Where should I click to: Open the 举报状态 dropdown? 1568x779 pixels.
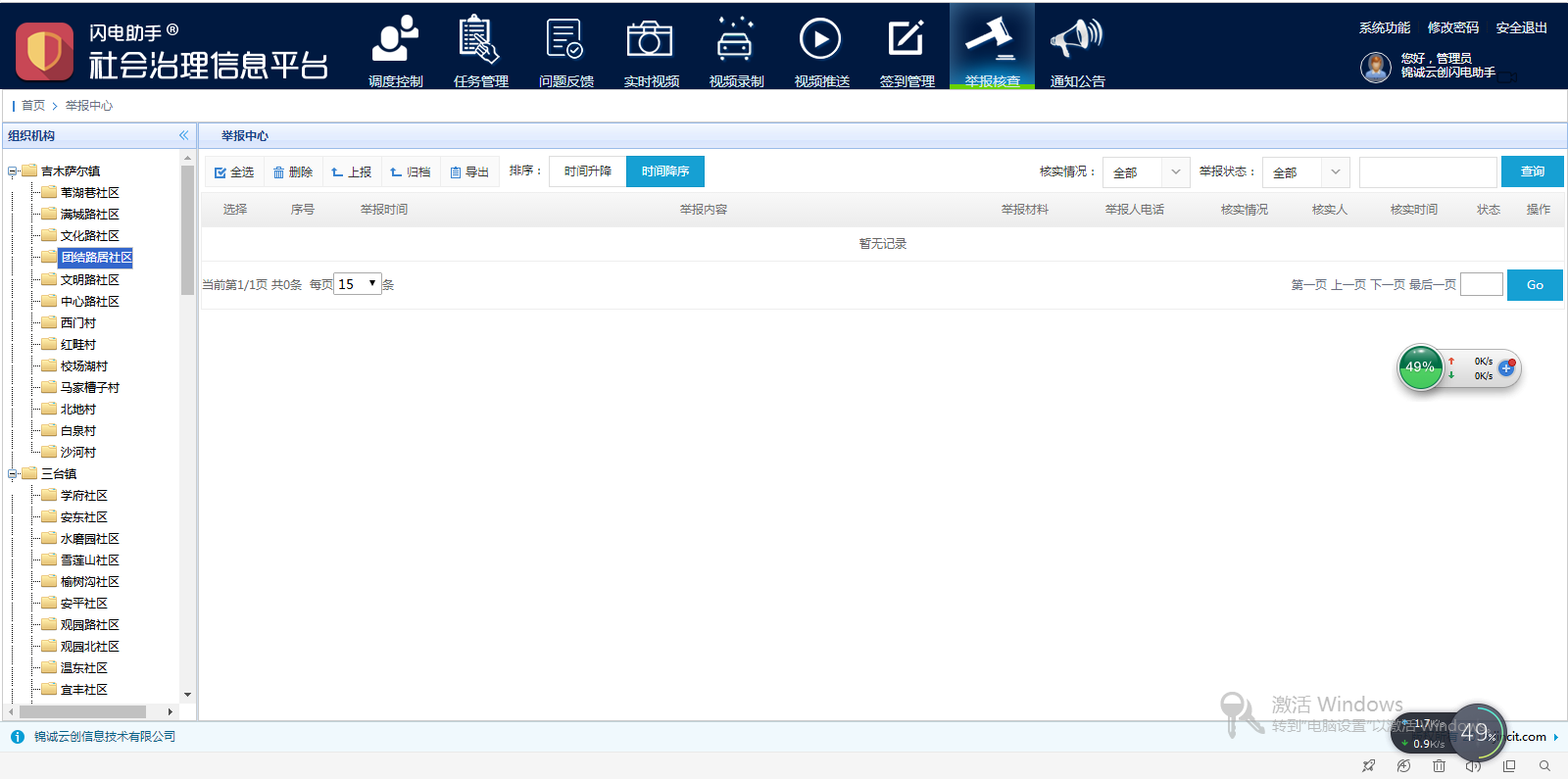pyautogui.click(x=1305, y=172)
